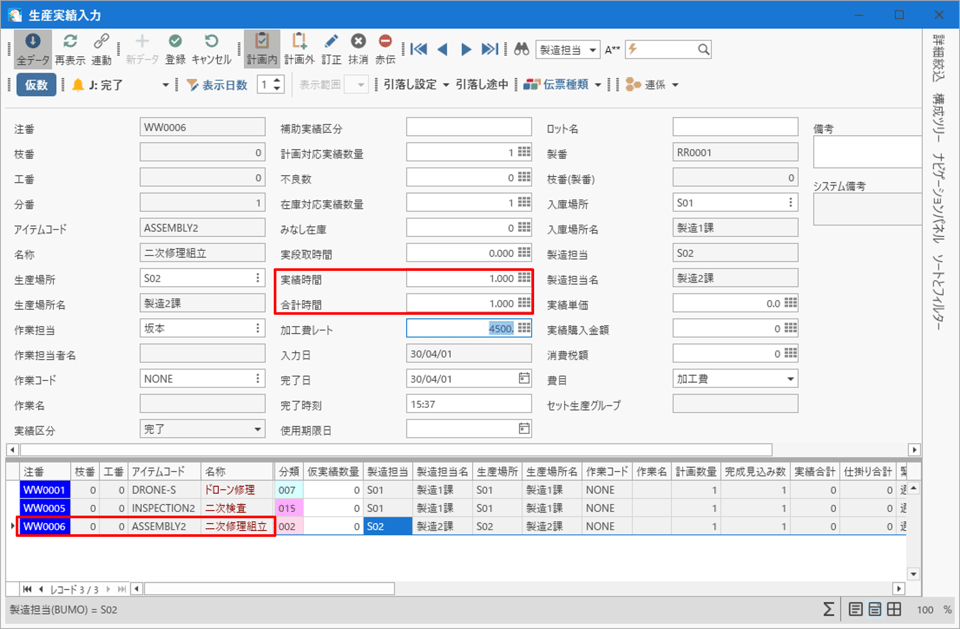Toggle the 引落し途中 option
The width and height of the screenshot is (960, 629).
coord(482,85)
